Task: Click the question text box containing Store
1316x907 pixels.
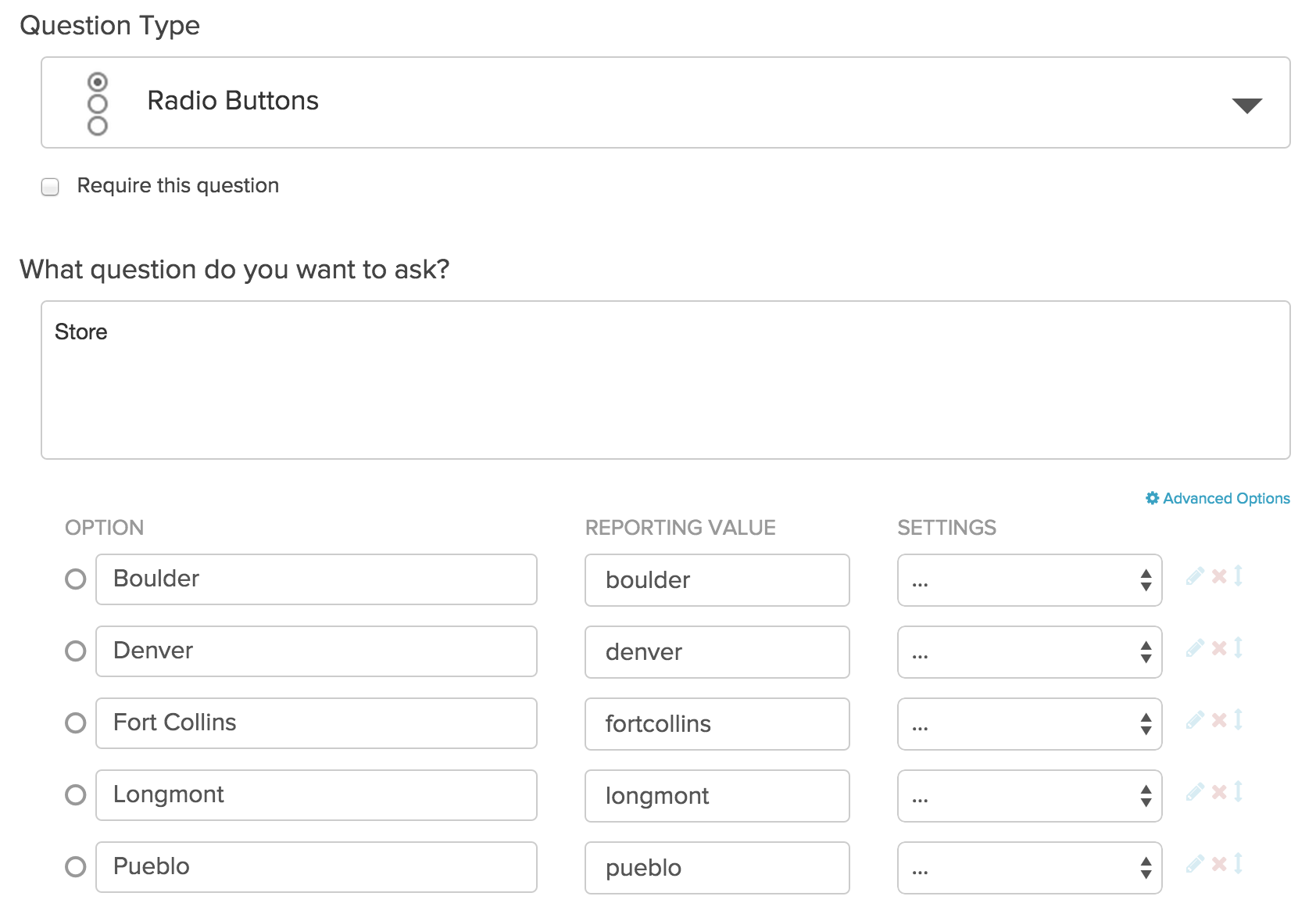Action: (665, 380)
